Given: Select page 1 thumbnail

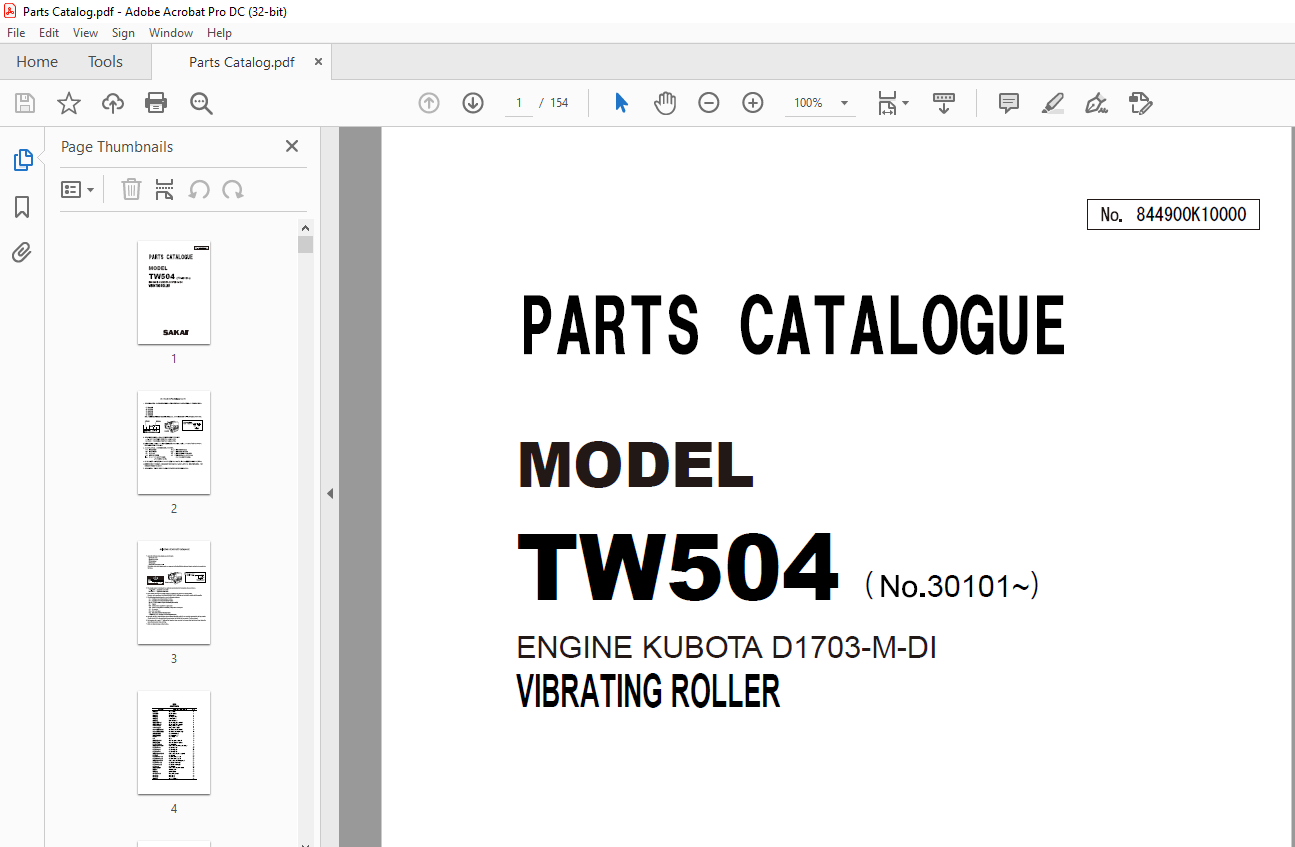Looking at the screenshot, I should pyautogui.click(x=174, y=293).
